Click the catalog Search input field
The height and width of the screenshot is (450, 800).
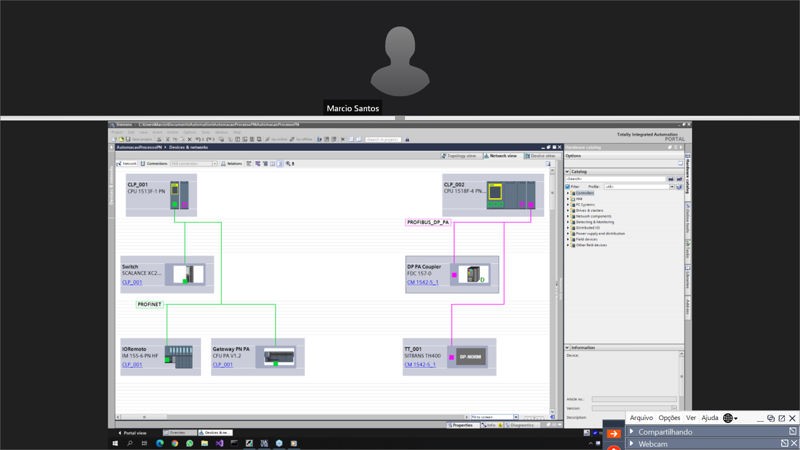click(615, 179)
